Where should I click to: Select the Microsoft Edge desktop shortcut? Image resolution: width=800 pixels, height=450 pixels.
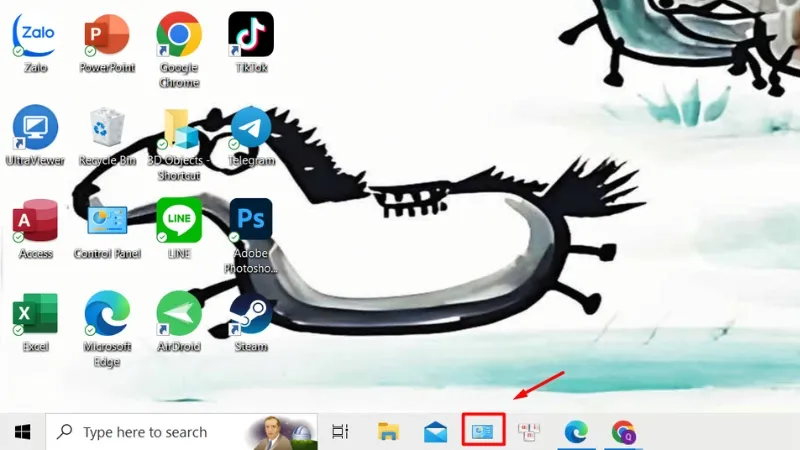(x=107, y=314)
